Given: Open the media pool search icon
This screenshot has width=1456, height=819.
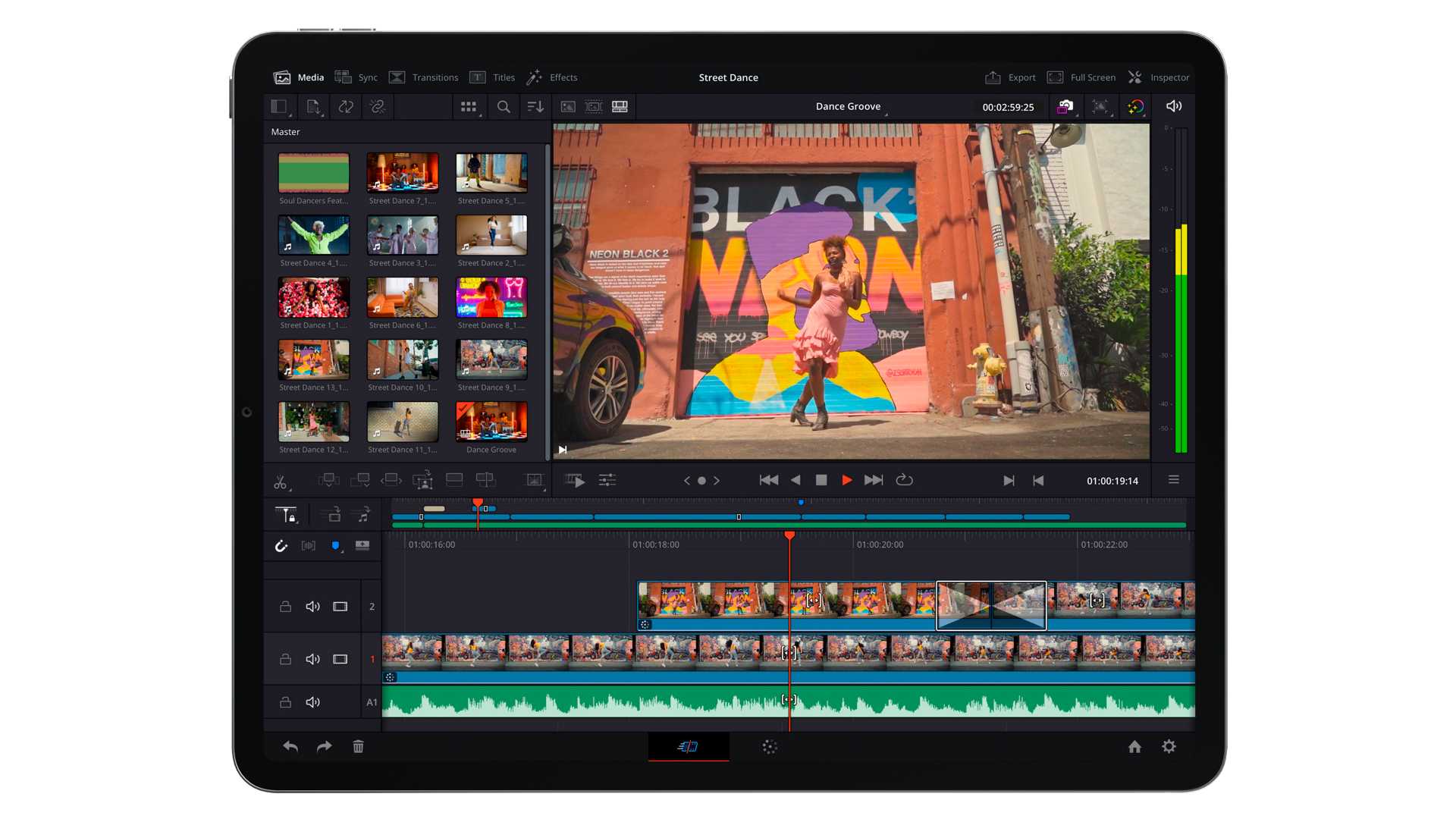Looking at the screenshot, I should [x=504, y=107].
